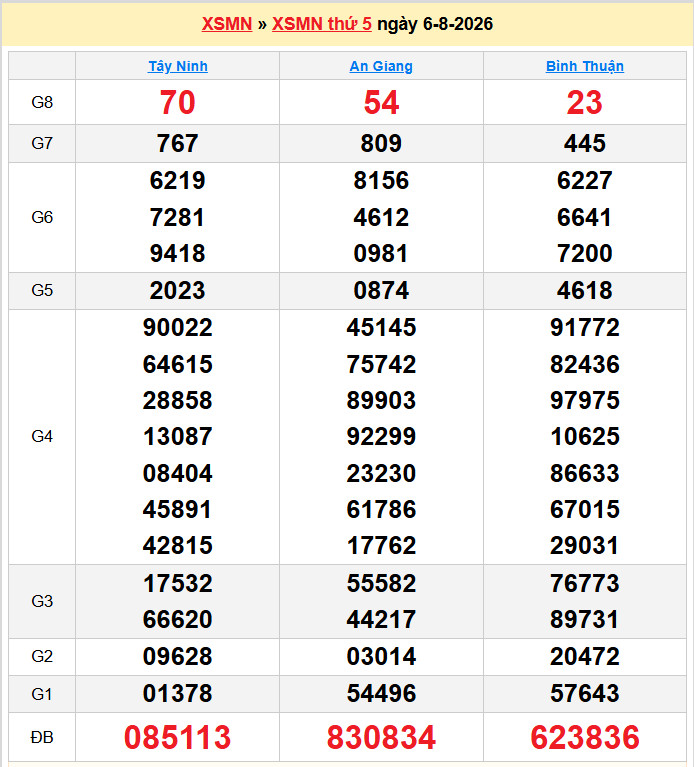The width and height of the screenshot is (694, 767).
Task: Open the Tây Ninh province link
Action: point(178,66)
